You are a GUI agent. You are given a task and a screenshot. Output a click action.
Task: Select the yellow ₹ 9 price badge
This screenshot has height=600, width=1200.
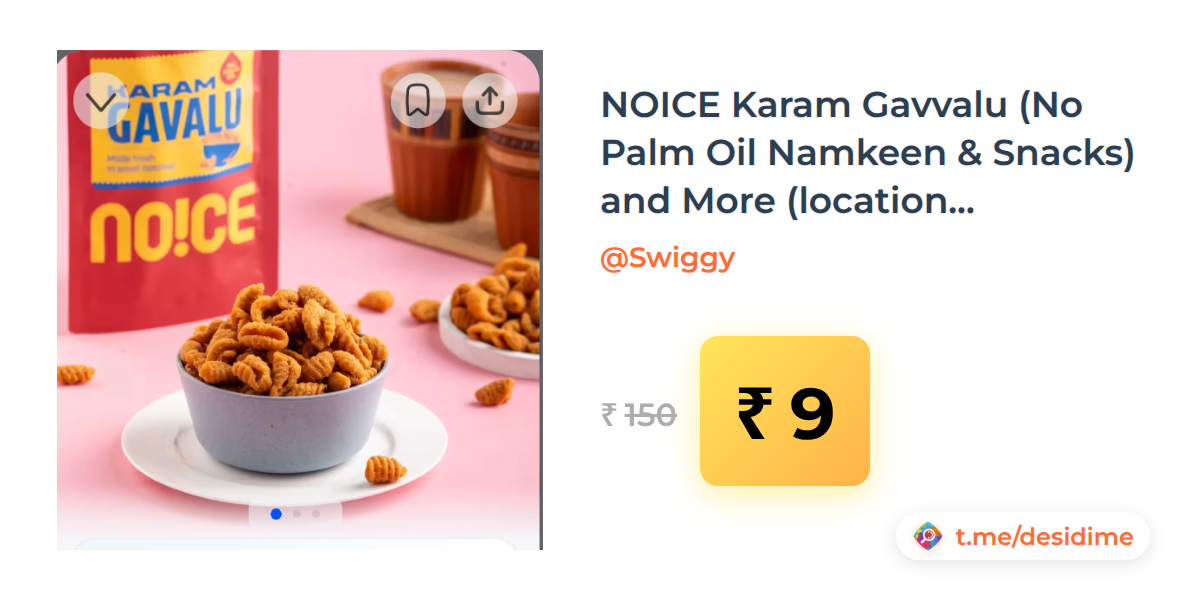pos(785,411)
